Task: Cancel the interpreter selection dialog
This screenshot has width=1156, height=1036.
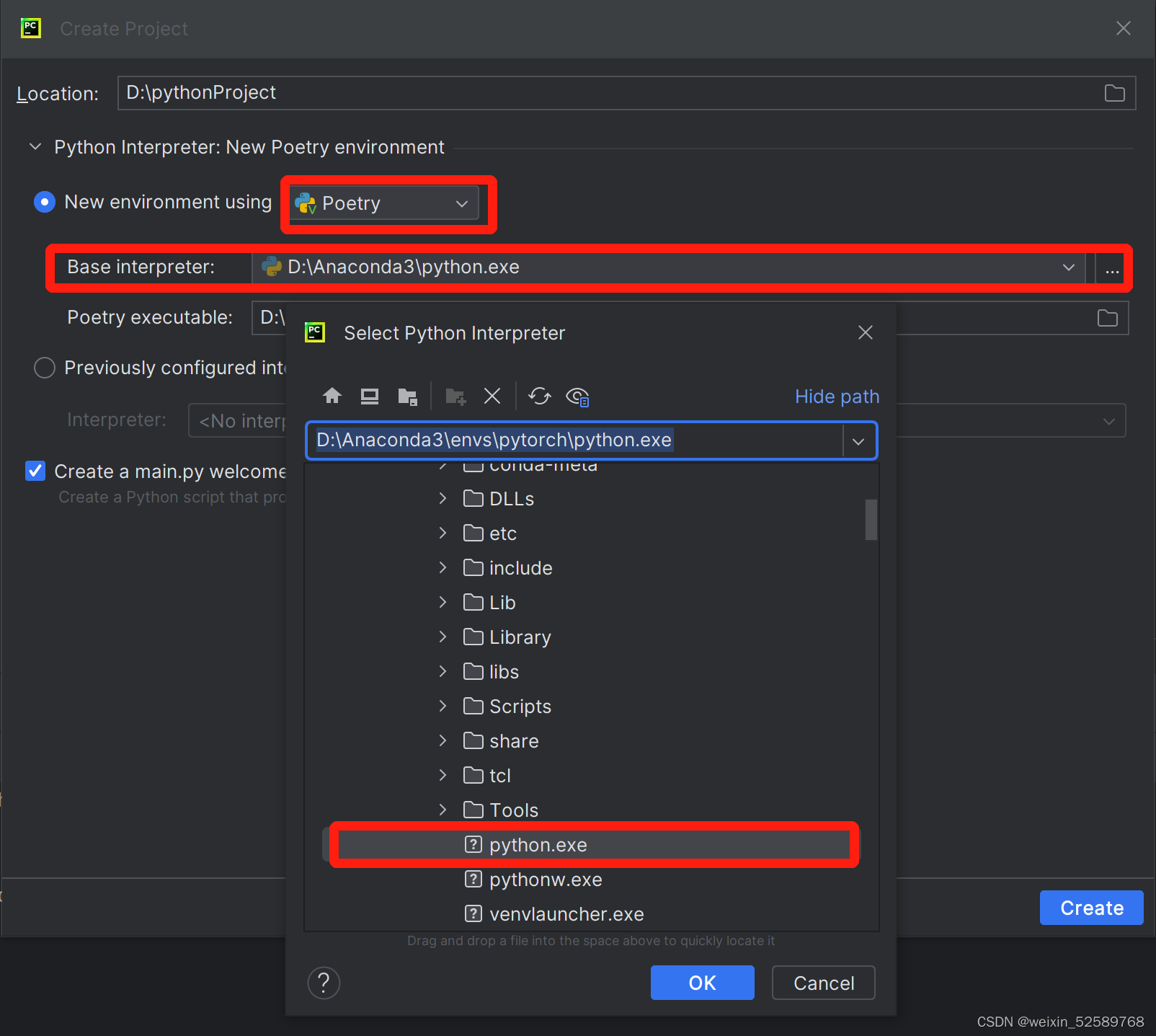Action: 824,983
